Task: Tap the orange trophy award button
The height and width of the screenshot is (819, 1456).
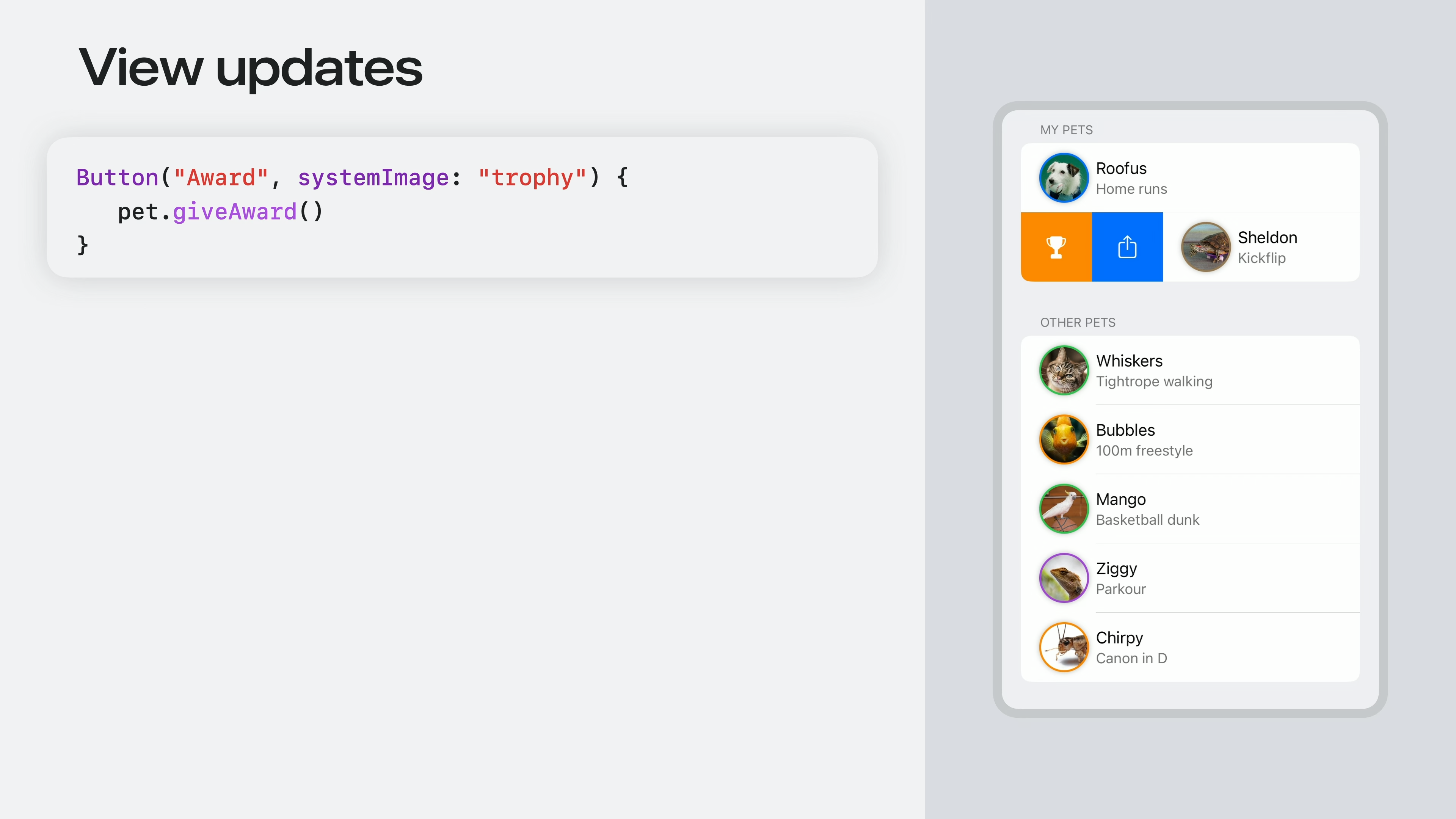Action: (x=1056, y=247)
